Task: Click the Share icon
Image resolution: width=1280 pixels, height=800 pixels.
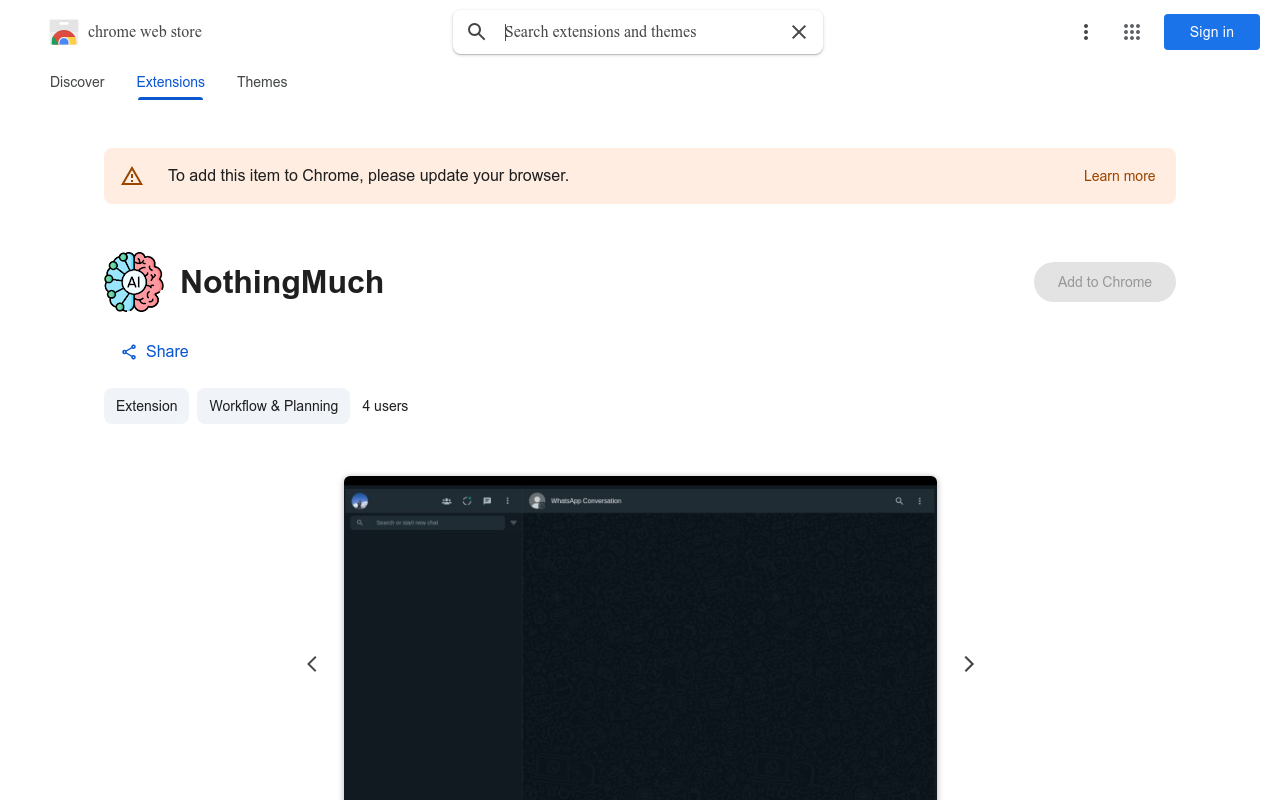Action: 128,352
